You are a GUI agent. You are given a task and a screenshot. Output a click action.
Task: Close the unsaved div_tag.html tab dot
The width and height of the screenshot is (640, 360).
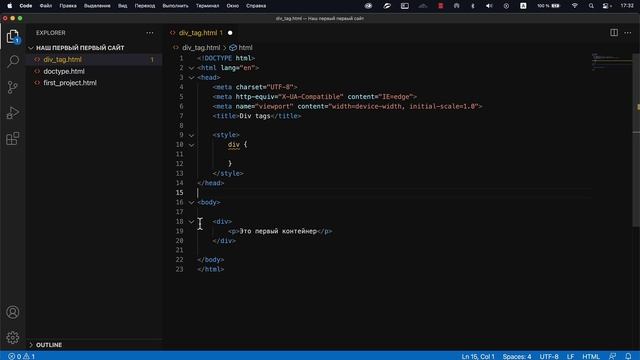(230, 33)
